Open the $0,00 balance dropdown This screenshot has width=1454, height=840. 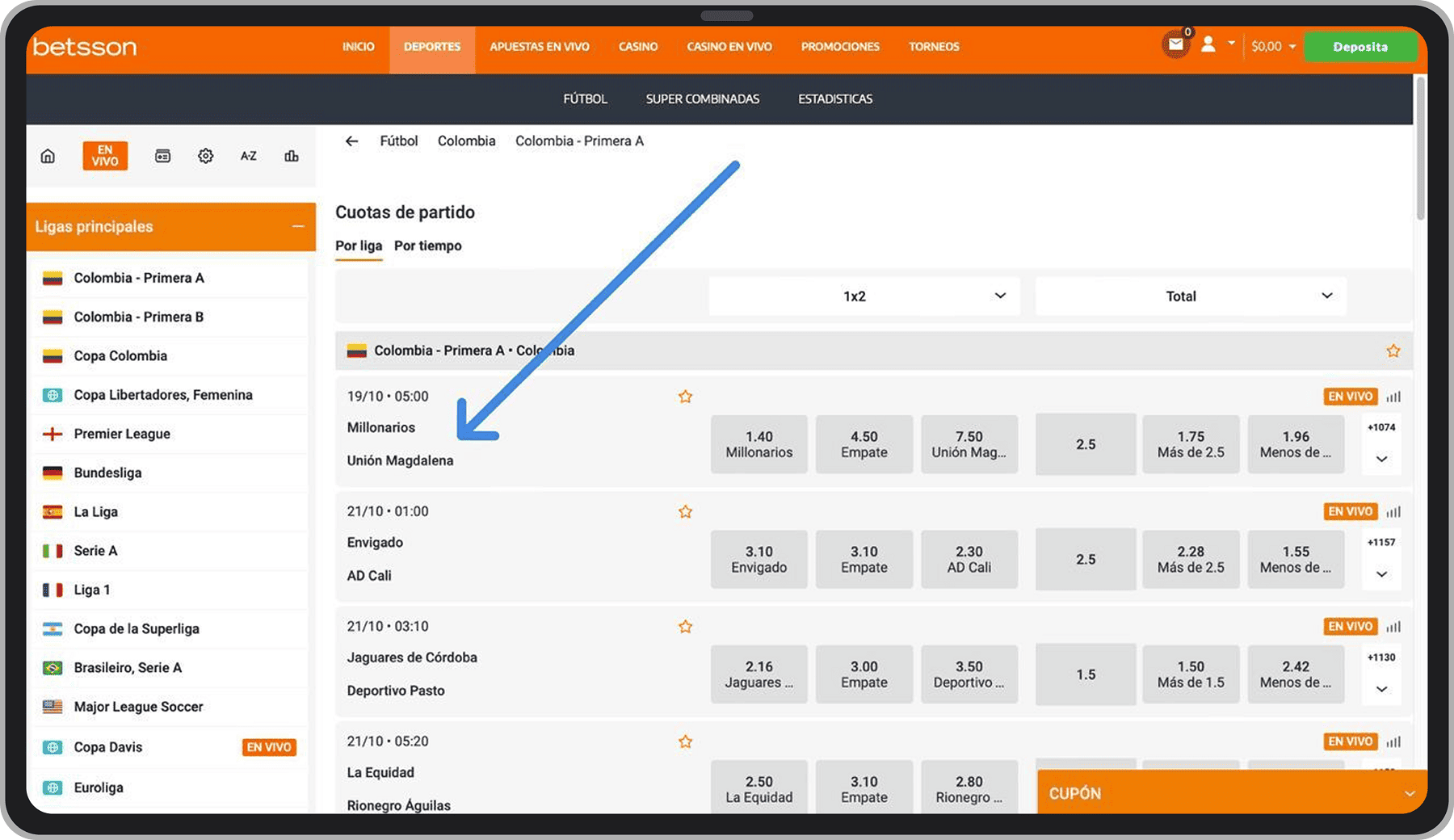tap(1273, 47)
